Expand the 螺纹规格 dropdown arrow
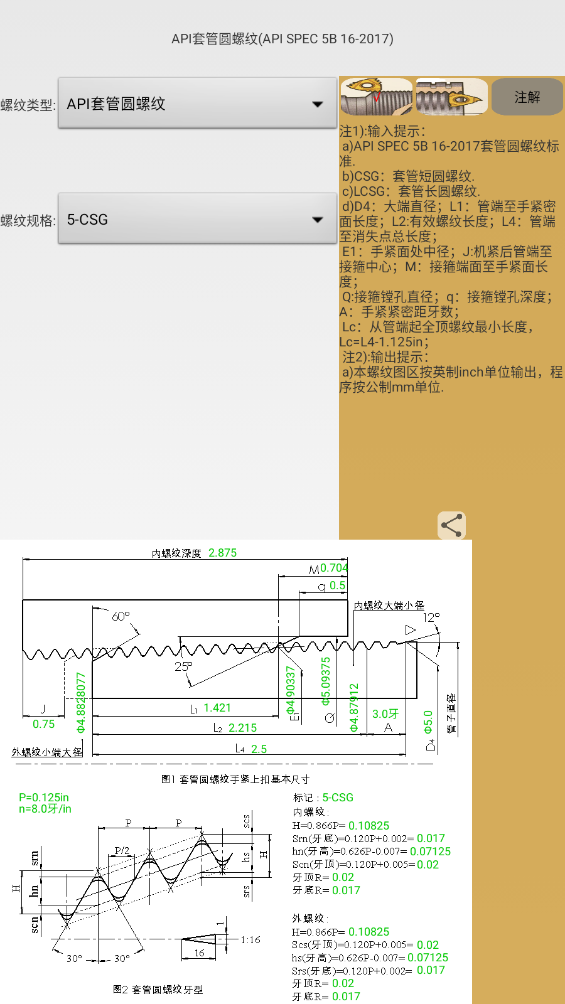565x1004 pixels. pos(317,220)
